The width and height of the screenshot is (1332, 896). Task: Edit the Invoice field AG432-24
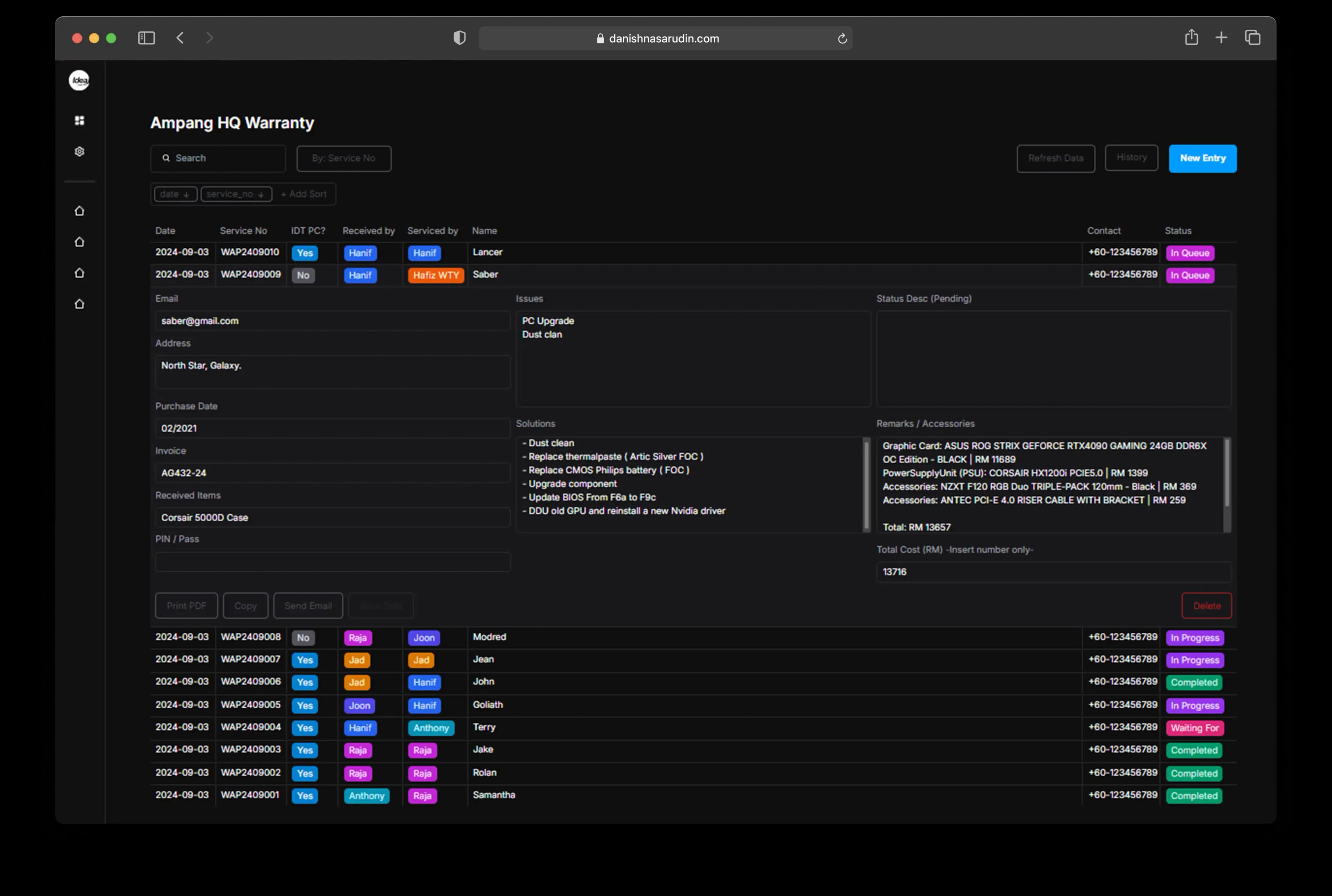click(x=333, y=472)
